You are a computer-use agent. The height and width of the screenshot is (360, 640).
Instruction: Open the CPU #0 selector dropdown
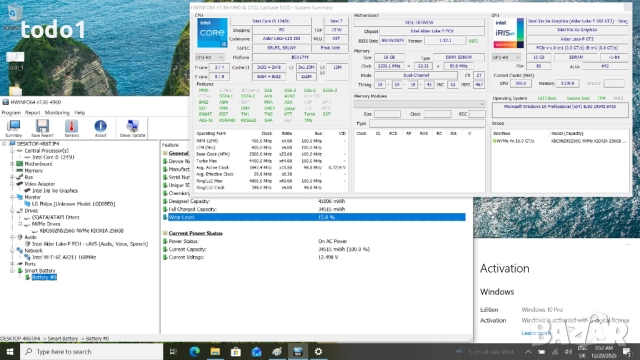coord(209,58)
